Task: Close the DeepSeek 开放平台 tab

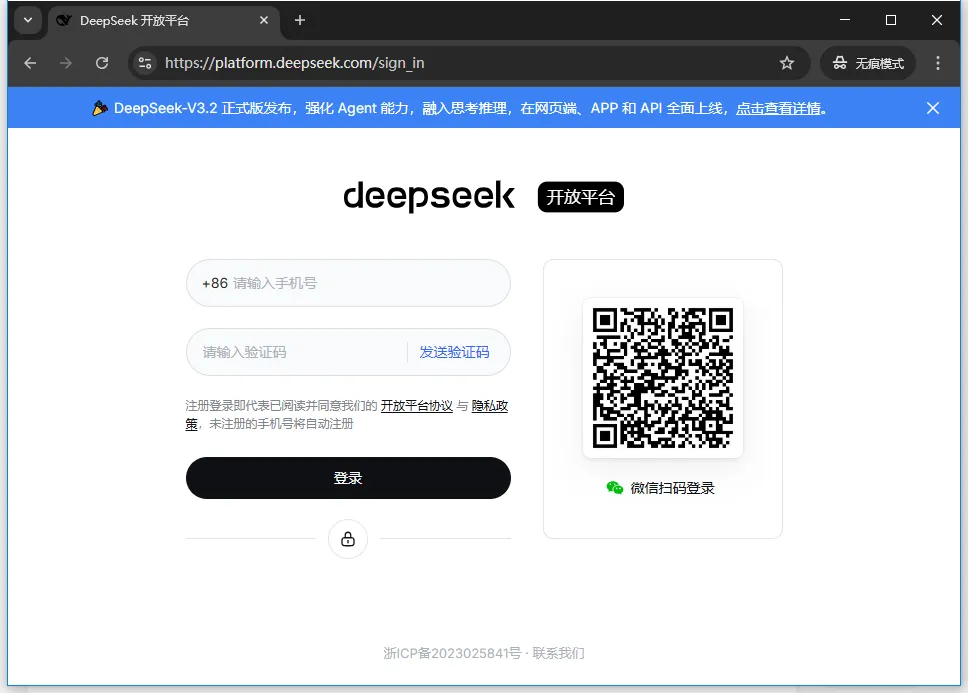Action: click(264, 20)
